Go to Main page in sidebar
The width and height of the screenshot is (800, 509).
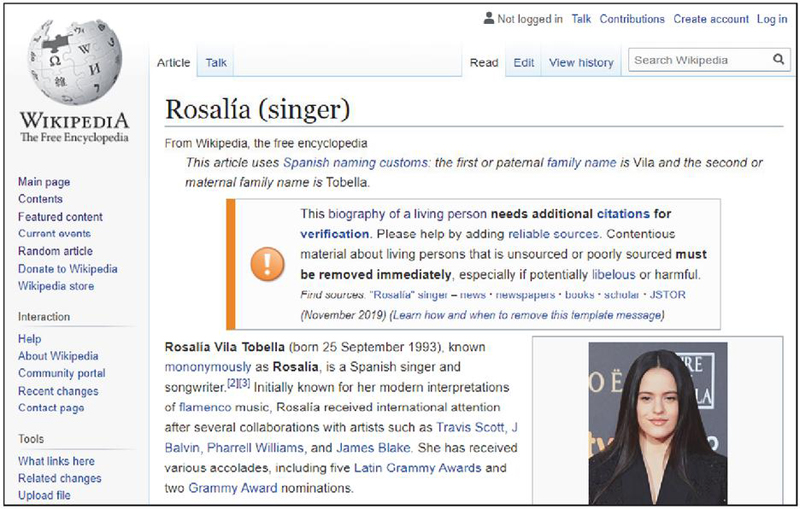[44, 182]
